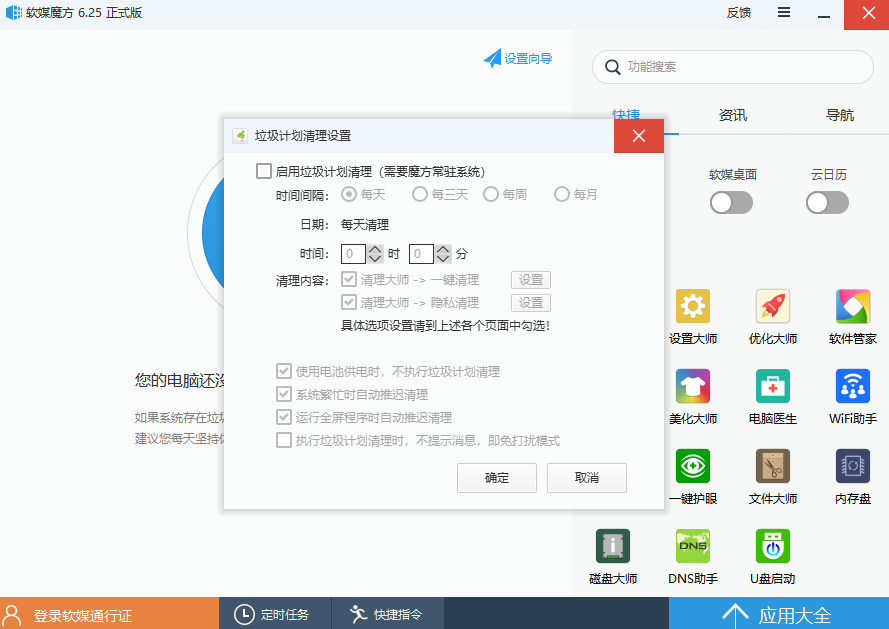This screenshot has height=629, width=889.
Task: Open 软件管家 from the shortcut grid
Action: (853, 306)
